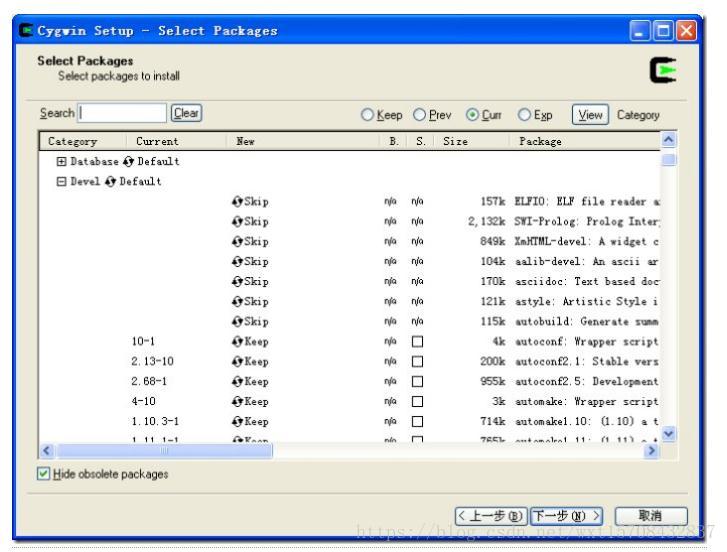Screen dimensions: 727x552
Task: Cycle the Skip icon for astyle
Action: (x=237, y=301)
